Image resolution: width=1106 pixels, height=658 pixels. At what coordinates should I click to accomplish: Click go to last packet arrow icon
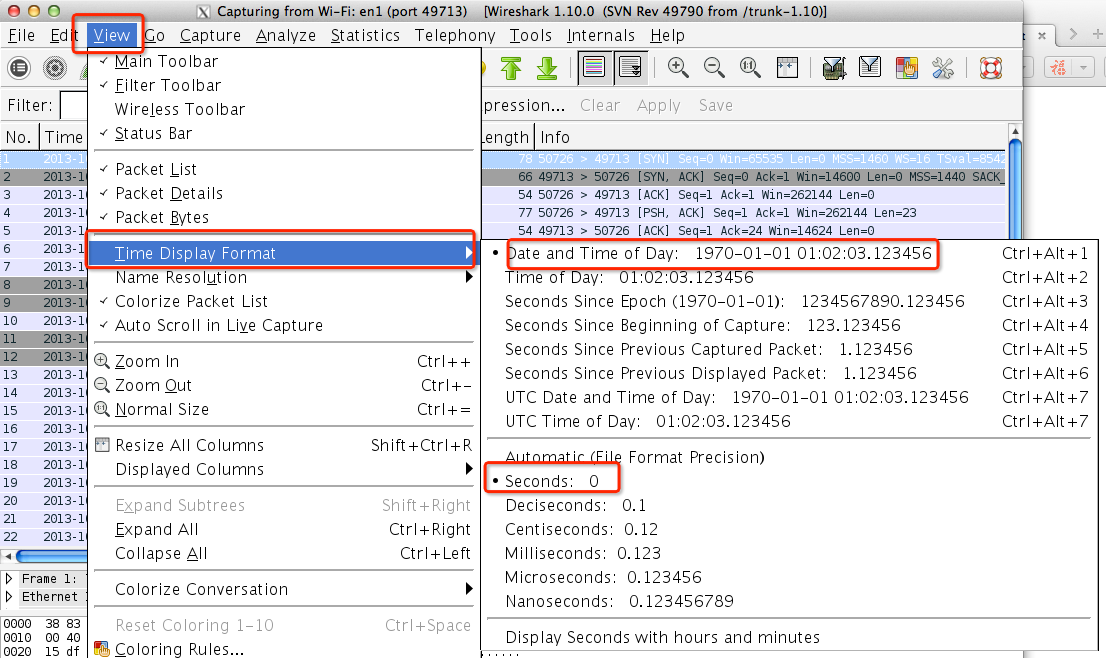point(547,68)
